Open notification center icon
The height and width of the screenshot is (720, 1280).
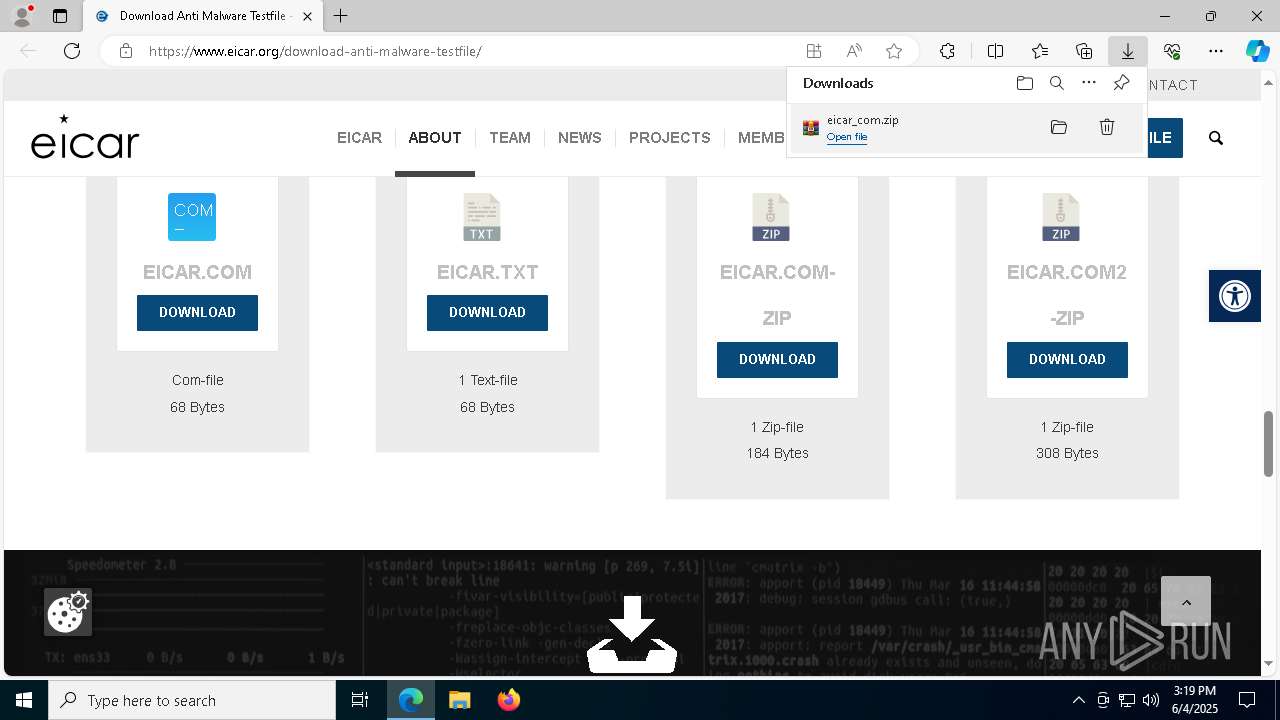click(x=1247, y=700)
